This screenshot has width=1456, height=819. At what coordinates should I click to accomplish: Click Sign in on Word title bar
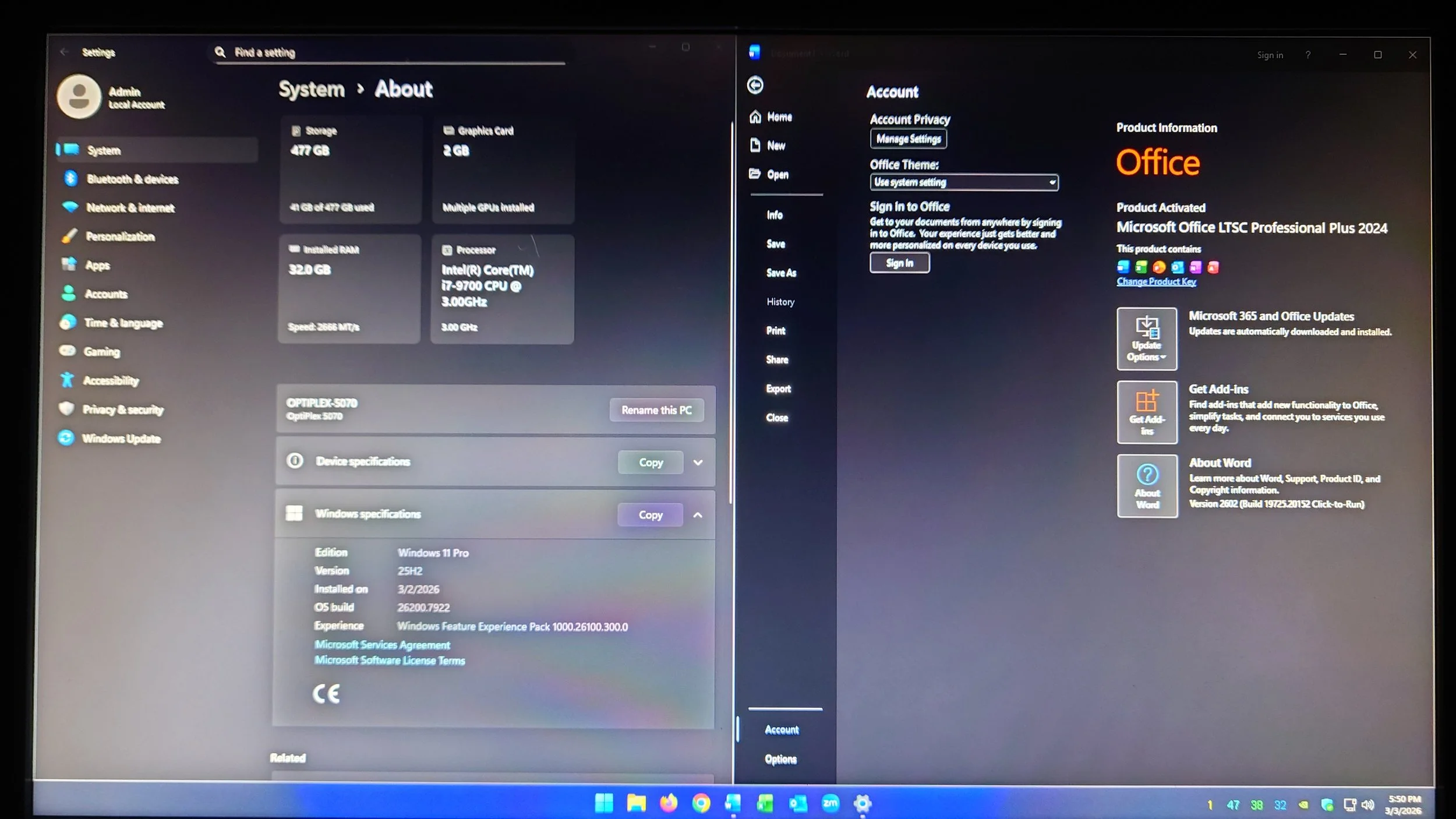(1270, 55)
